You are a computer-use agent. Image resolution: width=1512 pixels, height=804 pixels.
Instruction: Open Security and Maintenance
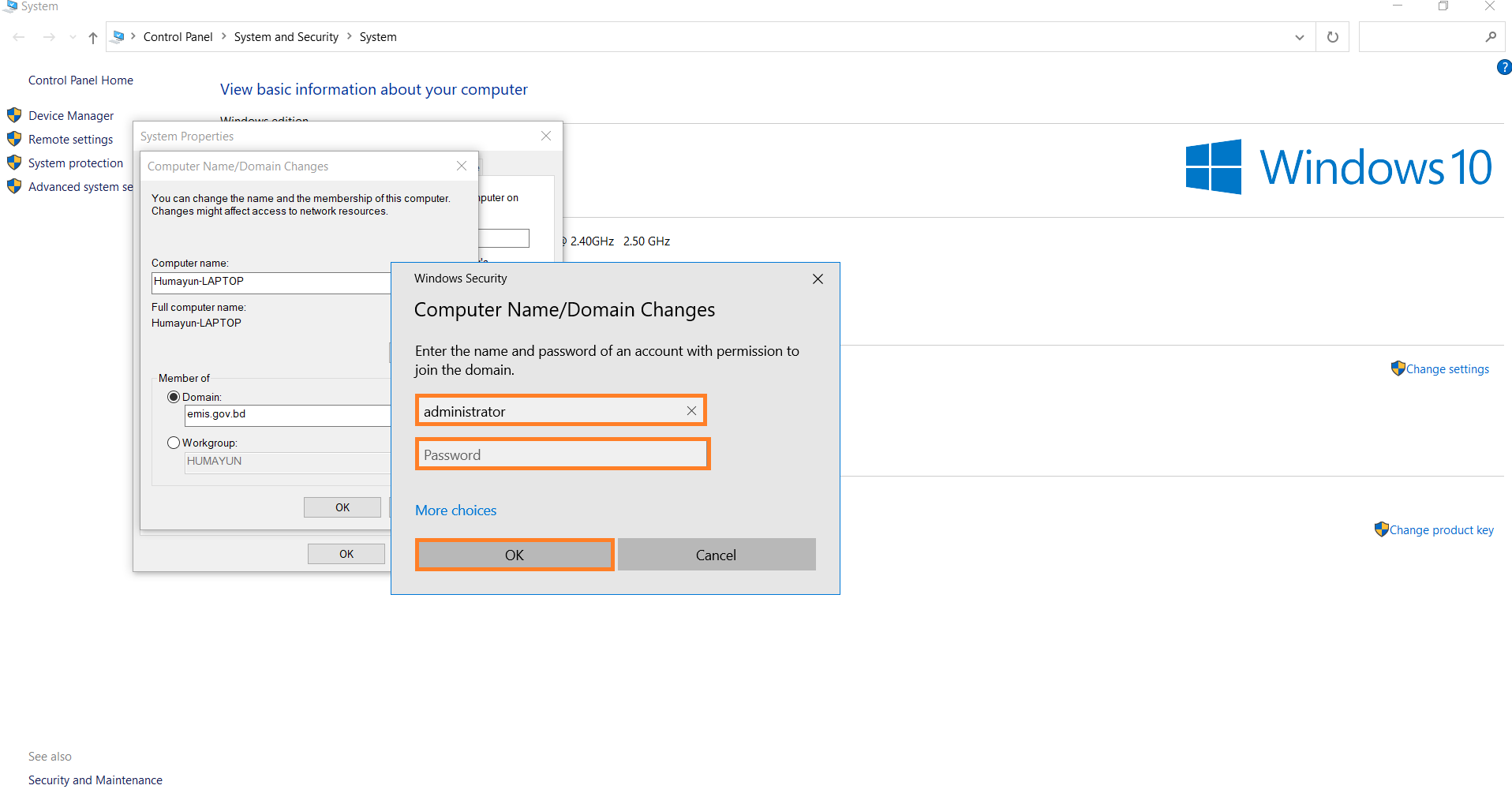click(95, 780)
